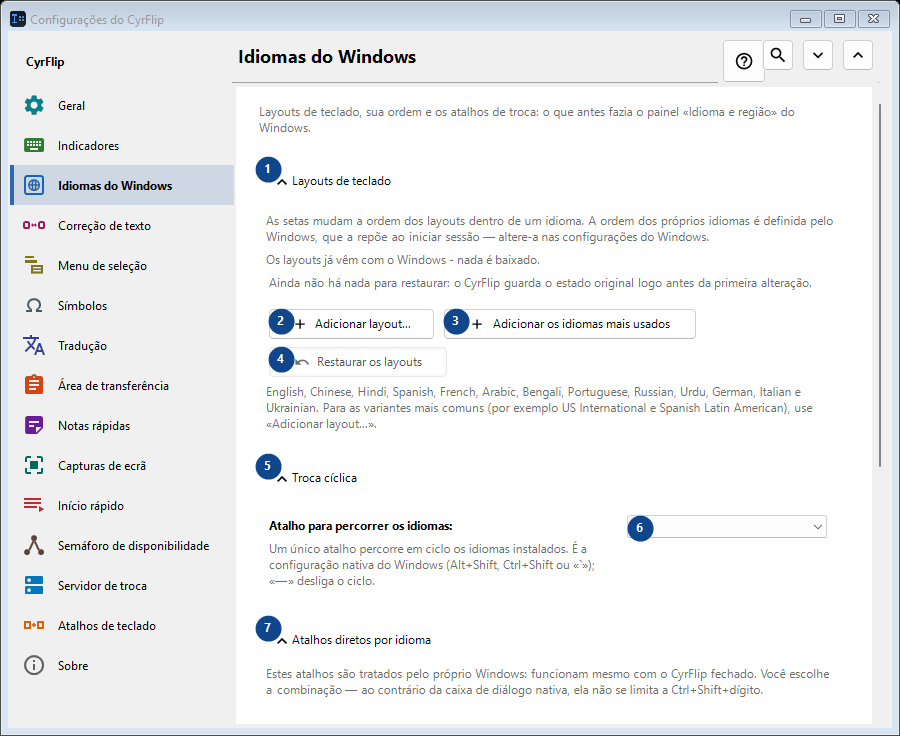Click Adicionar os idiomas mais usados button
Viewport: 900px width, 736px height.
click(x=569, y=324)
